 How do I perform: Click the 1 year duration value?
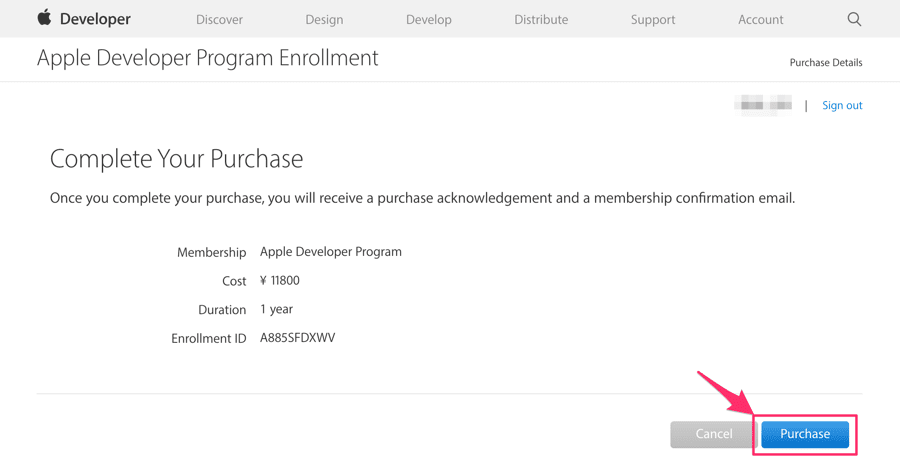[276, 309]
